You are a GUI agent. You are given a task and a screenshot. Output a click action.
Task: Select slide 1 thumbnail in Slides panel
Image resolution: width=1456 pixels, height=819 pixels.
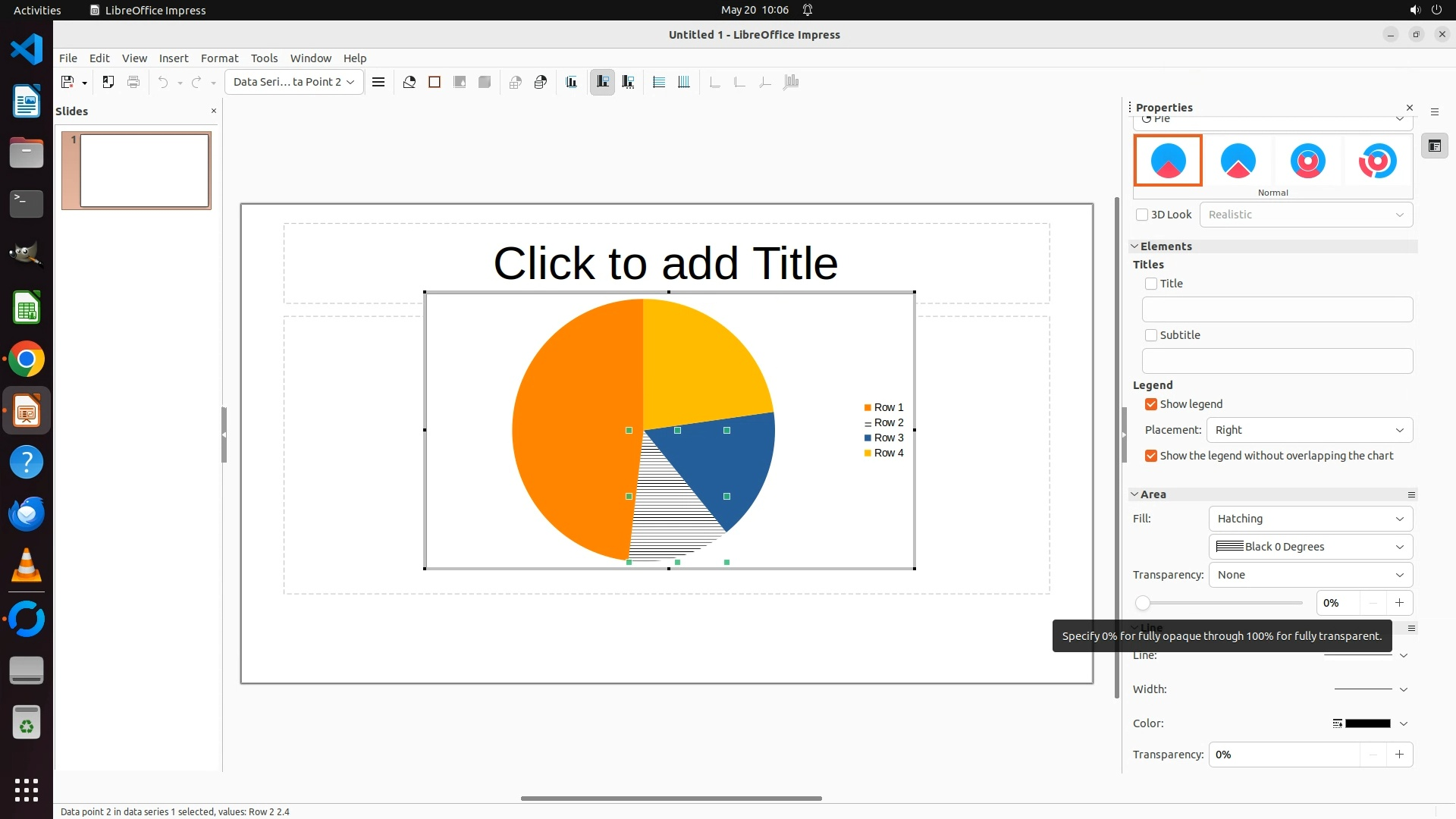click(x=144, y=171)
